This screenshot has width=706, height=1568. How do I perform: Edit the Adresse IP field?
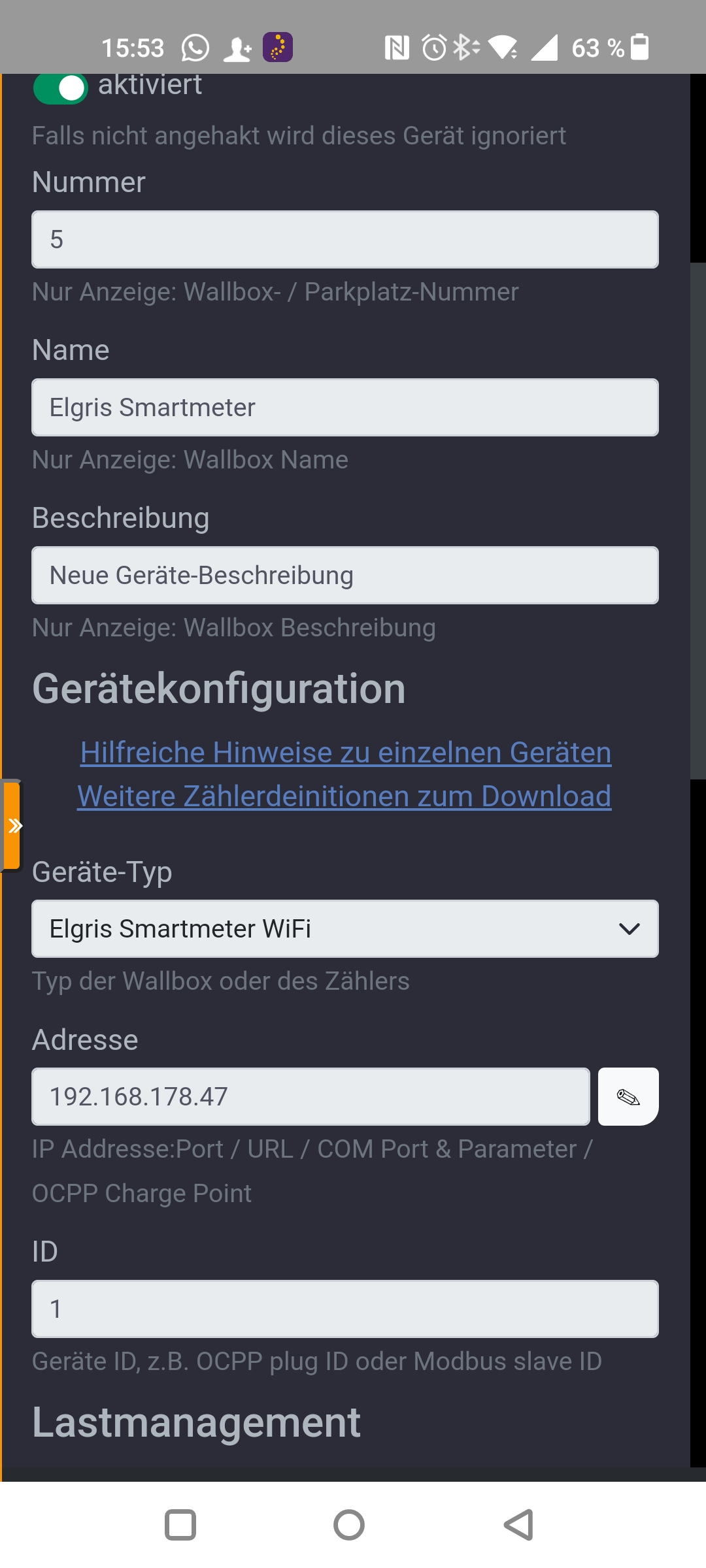pyautogui.click(x=311, y=1096)
